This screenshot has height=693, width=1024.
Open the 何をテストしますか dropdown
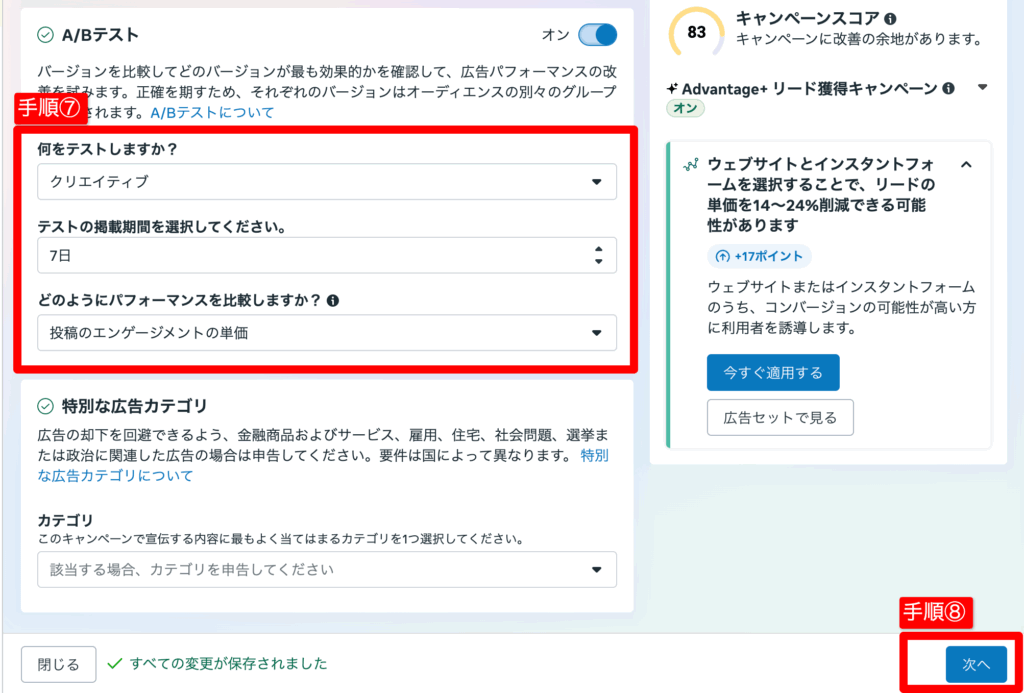pyautogui.click(x=326, y=182)
